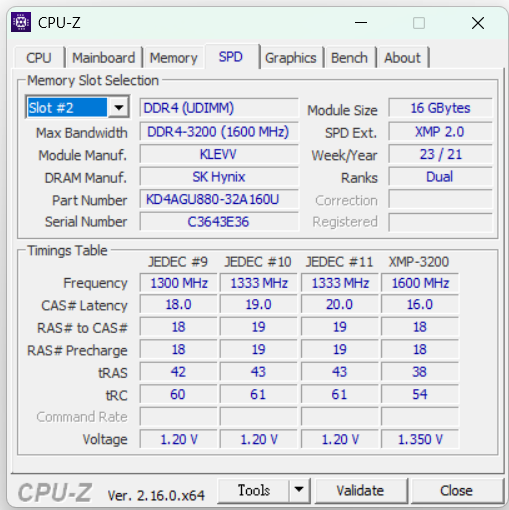
Task: Open the CPU tab
Action: 39,58
